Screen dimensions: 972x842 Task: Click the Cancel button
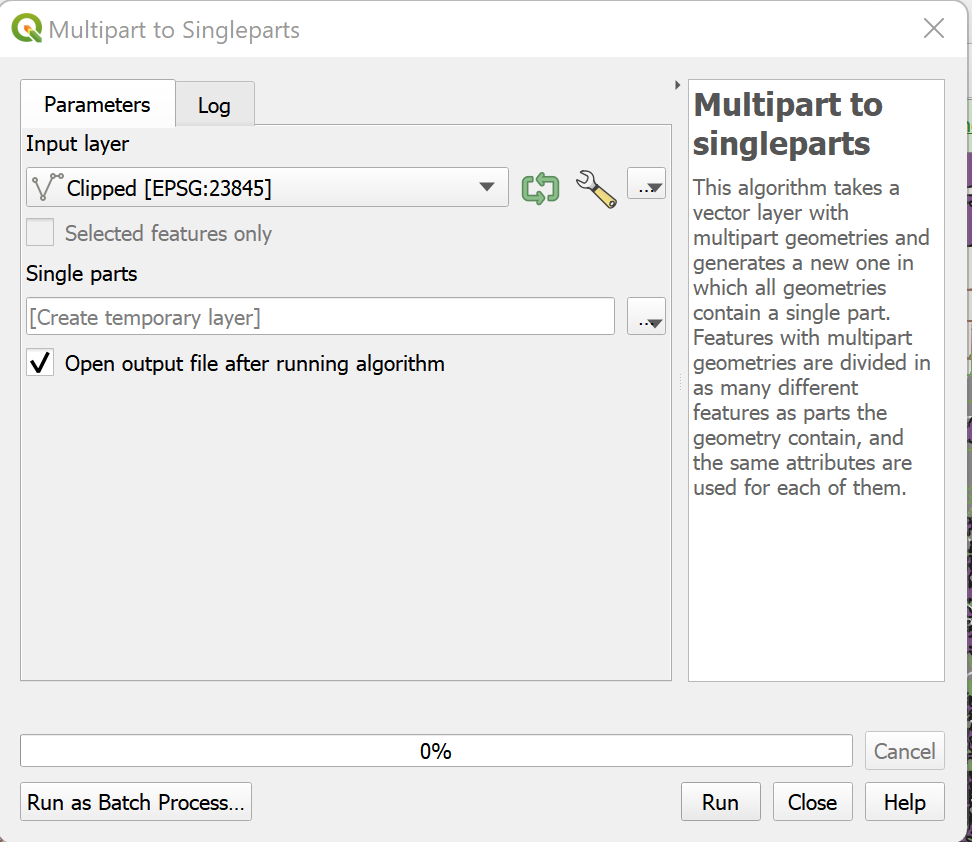coord(904,751)
